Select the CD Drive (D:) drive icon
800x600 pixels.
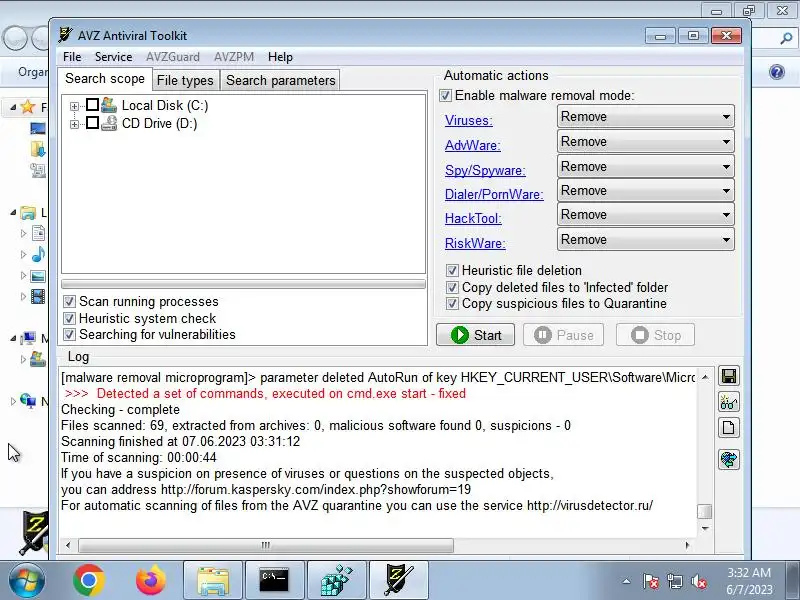[109, 123]
